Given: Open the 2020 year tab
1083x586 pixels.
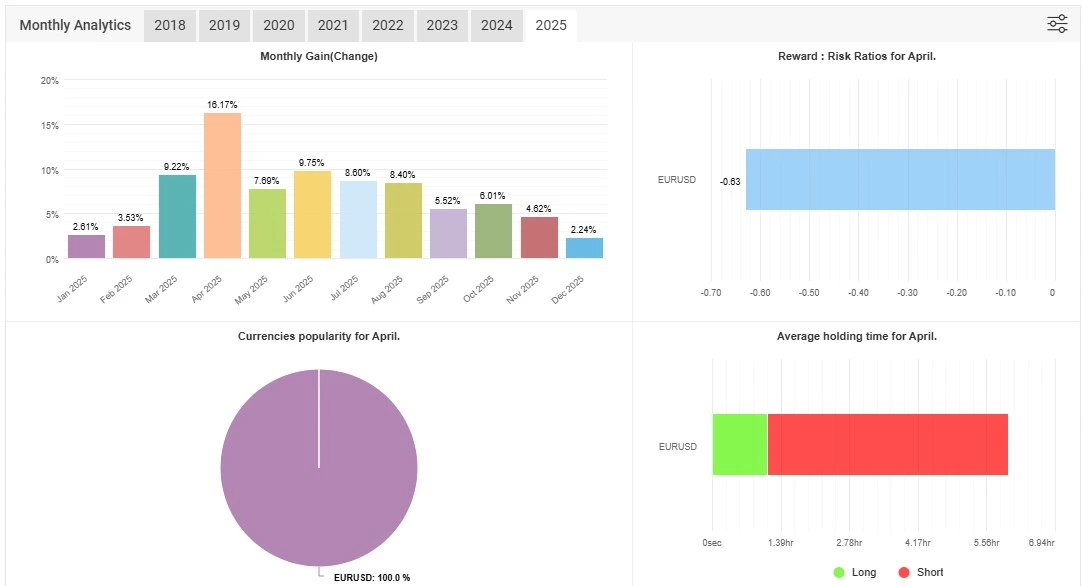Looking at the screenshot, I should coord(278,26).
